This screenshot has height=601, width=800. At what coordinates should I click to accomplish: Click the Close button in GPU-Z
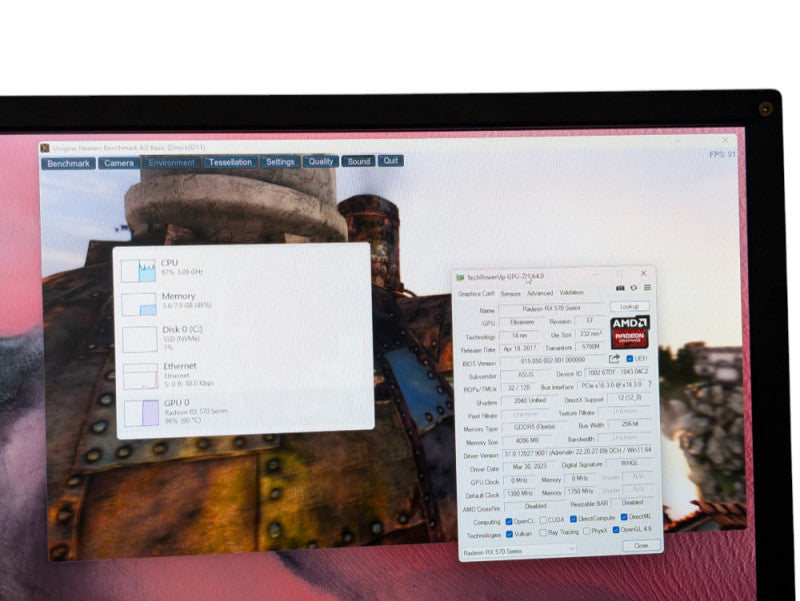point(641,545)
